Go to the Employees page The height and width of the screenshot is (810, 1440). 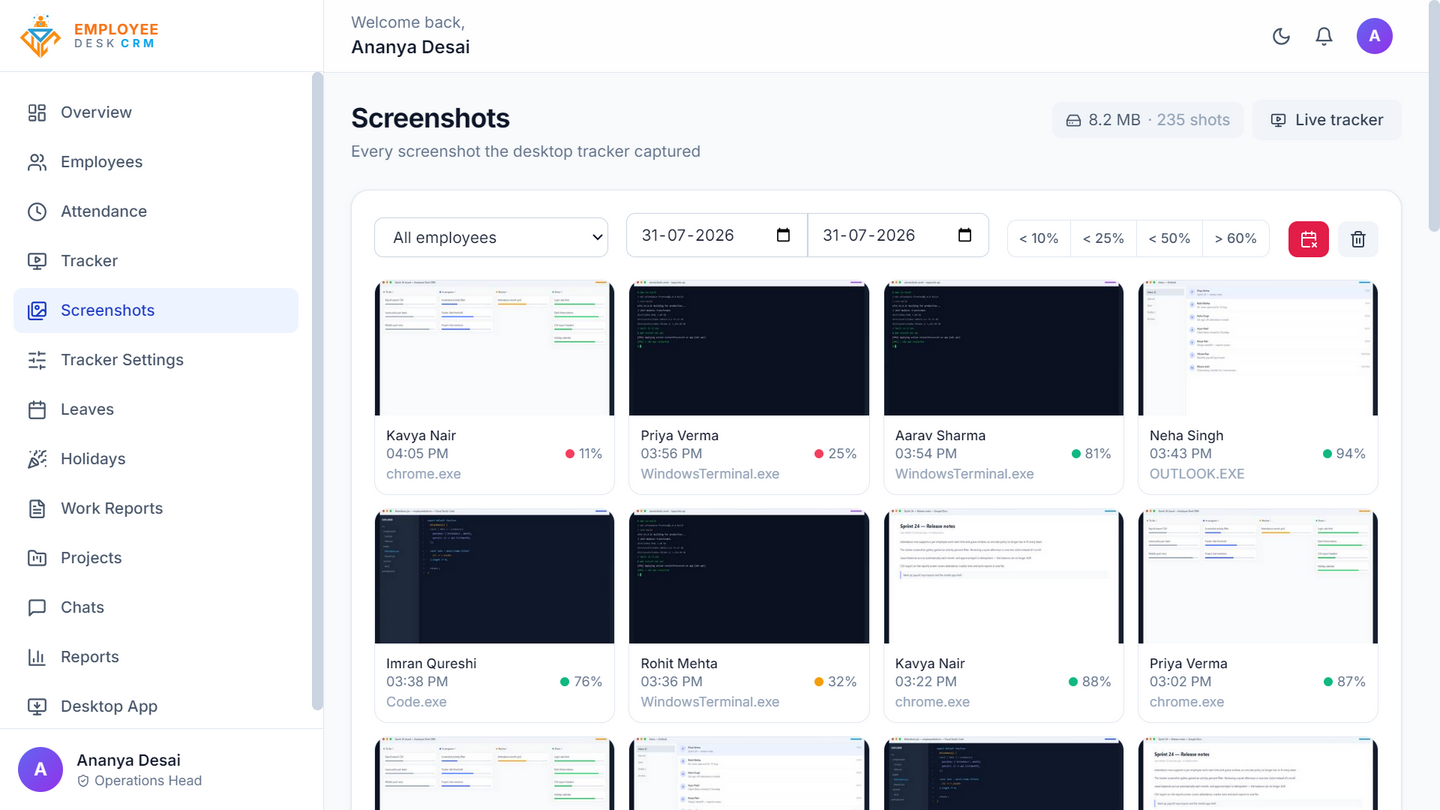tap(156, 162)
